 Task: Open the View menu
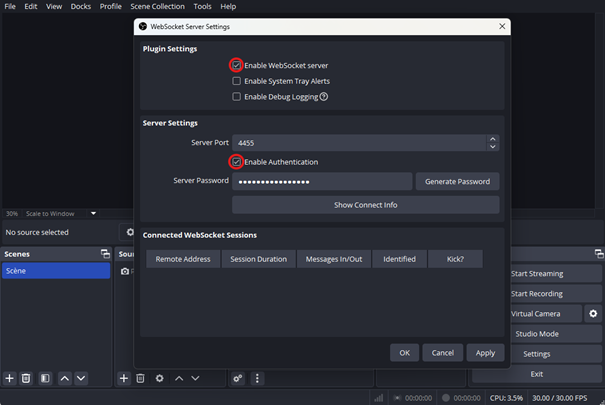(54, 7)
